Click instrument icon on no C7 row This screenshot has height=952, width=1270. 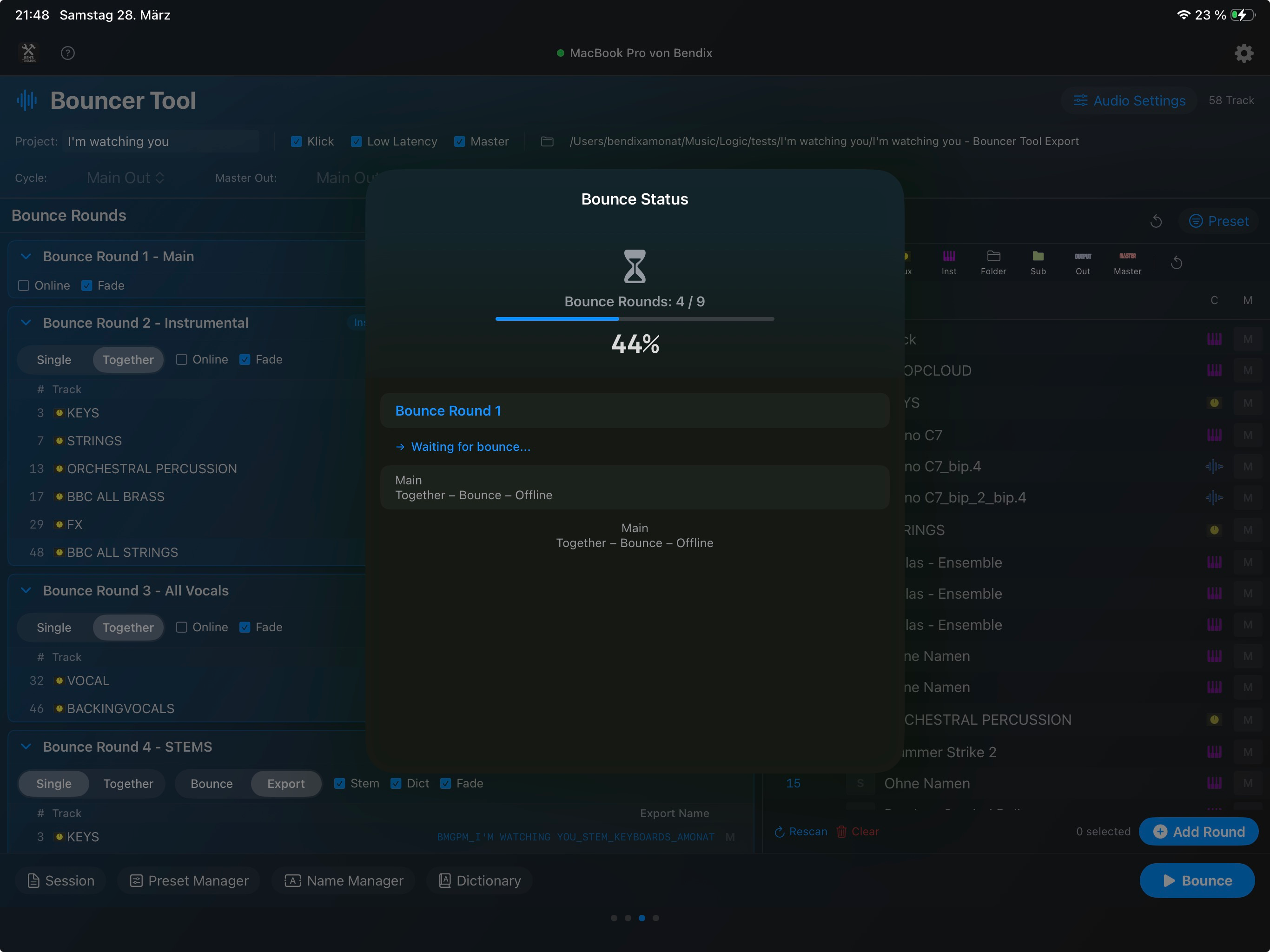(x=1214, y=435)
